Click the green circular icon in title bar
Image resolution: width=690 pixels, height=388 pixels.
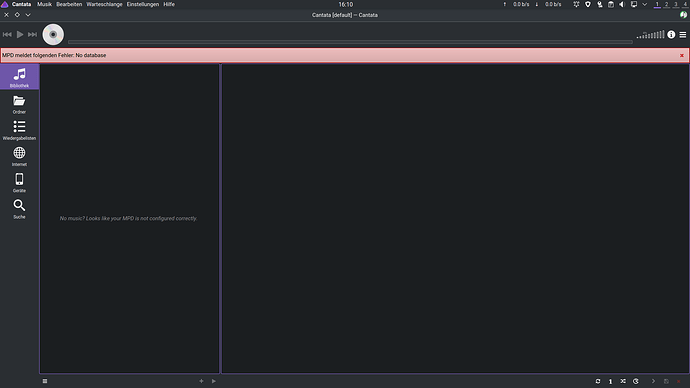(x=683, y=15)
